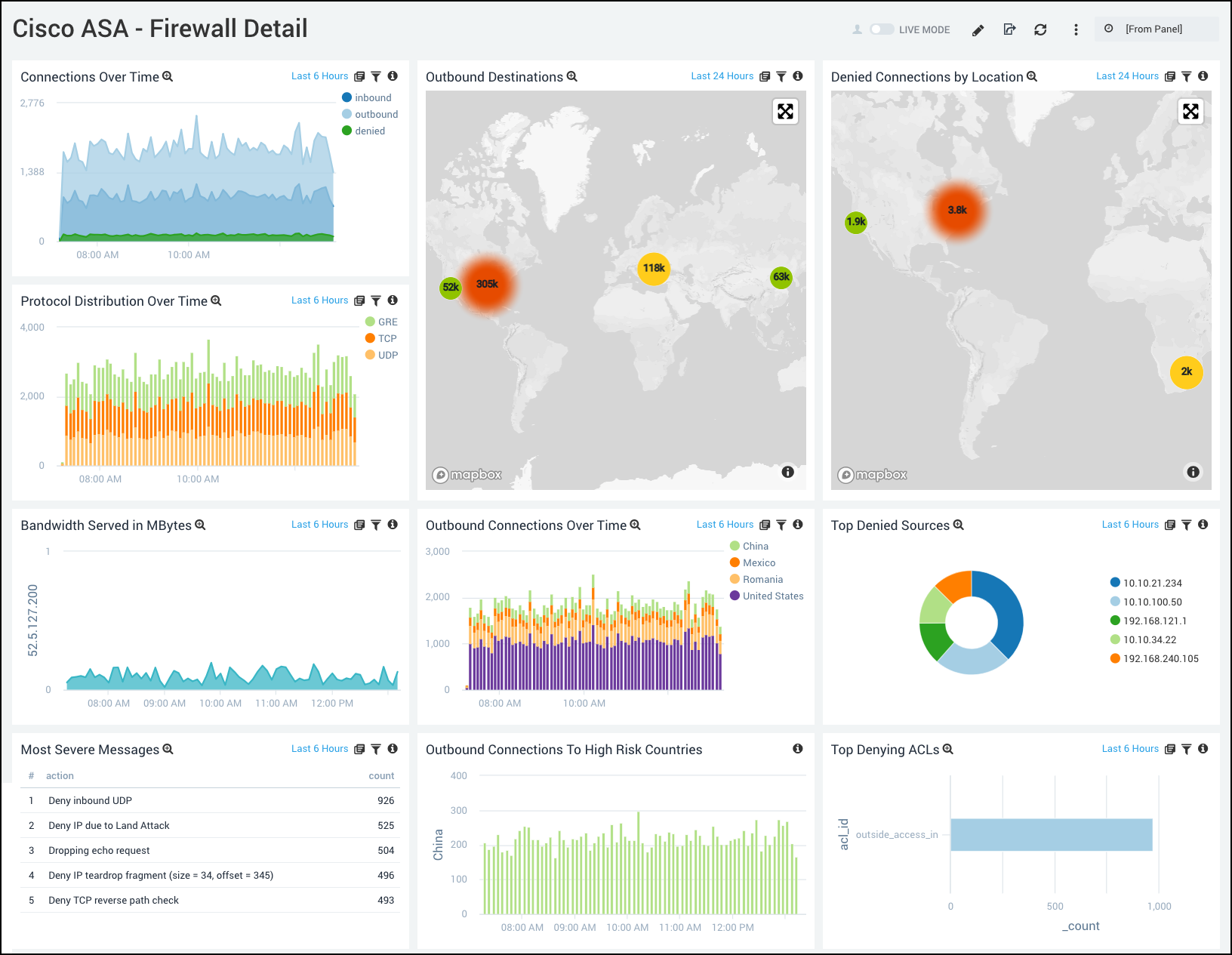Expand the Outbound Destinations map to fullscreen
The image size is (1232, 955).
pos(785,111)
